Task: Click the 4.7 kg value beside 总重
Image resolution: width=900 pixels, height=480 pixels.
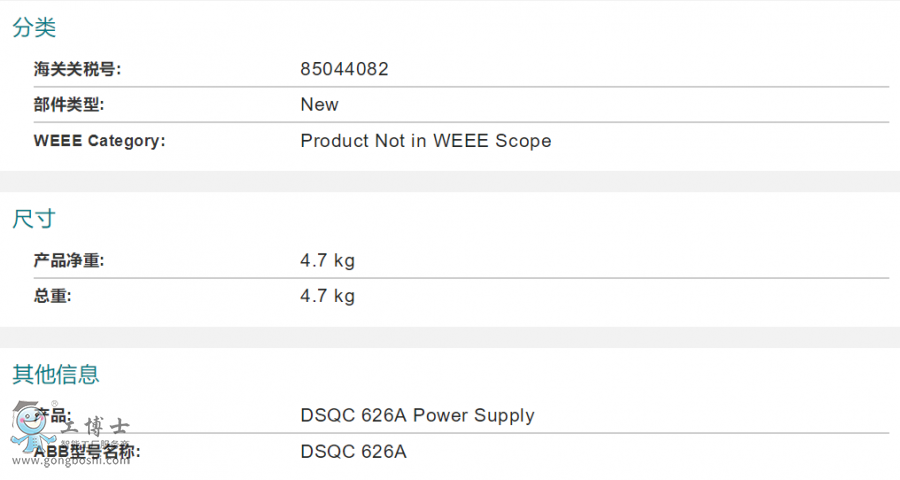Action: 327,296
